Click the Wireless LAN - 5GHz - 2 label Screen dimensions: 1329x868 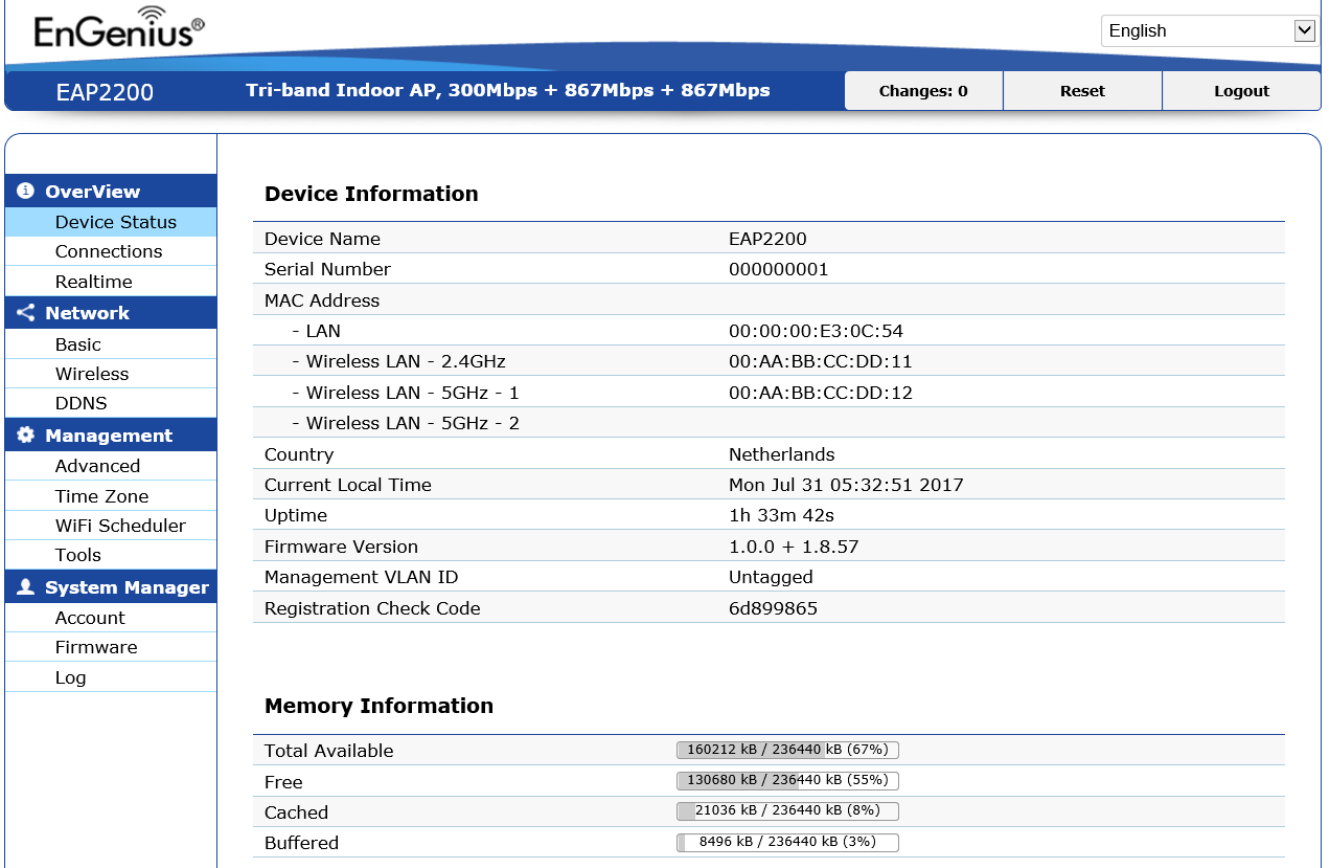pyautogui.click(x=405, y=423)
